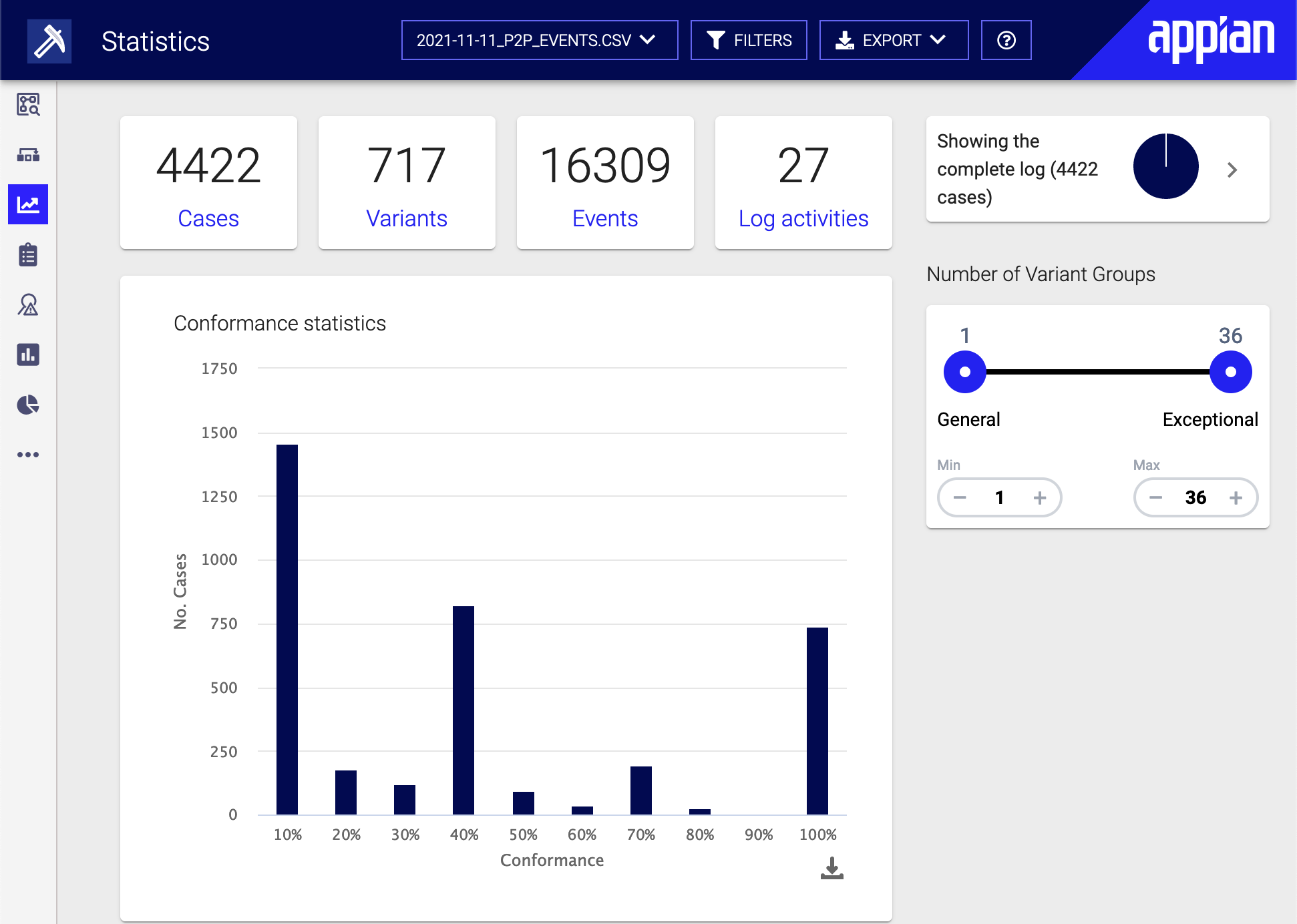Click the variant groups slider track

pyautogui.click(x=1098, y=372)
